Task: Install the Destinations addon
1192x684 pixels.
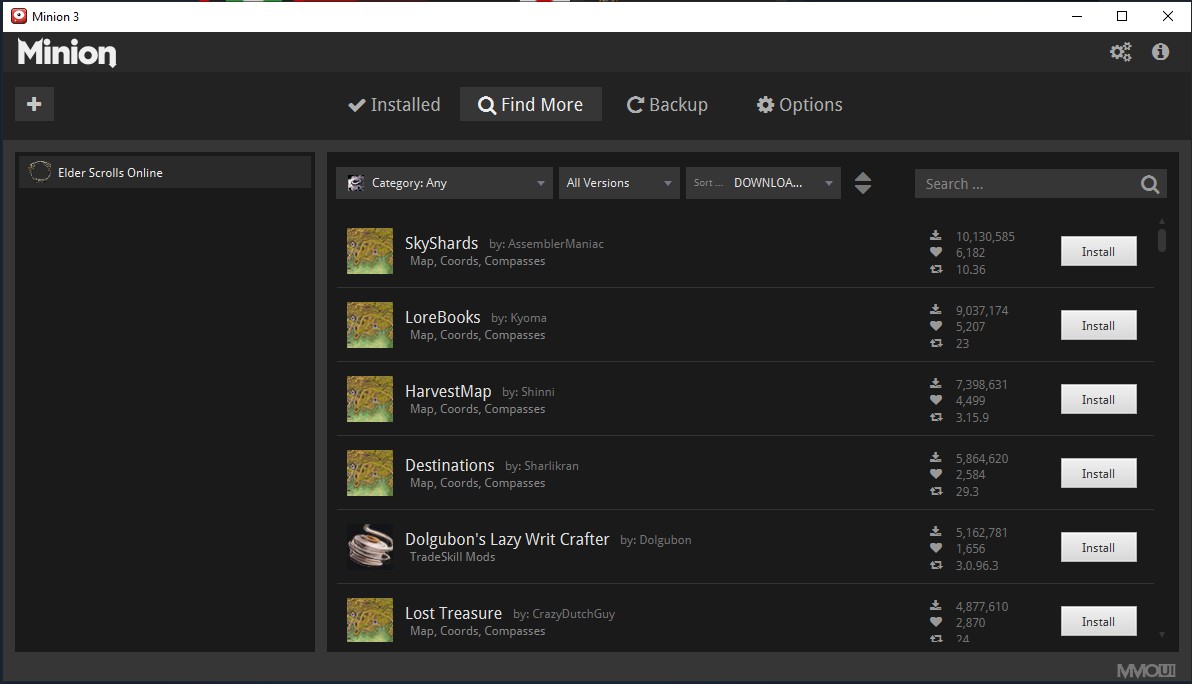Action: [1098, 473]
